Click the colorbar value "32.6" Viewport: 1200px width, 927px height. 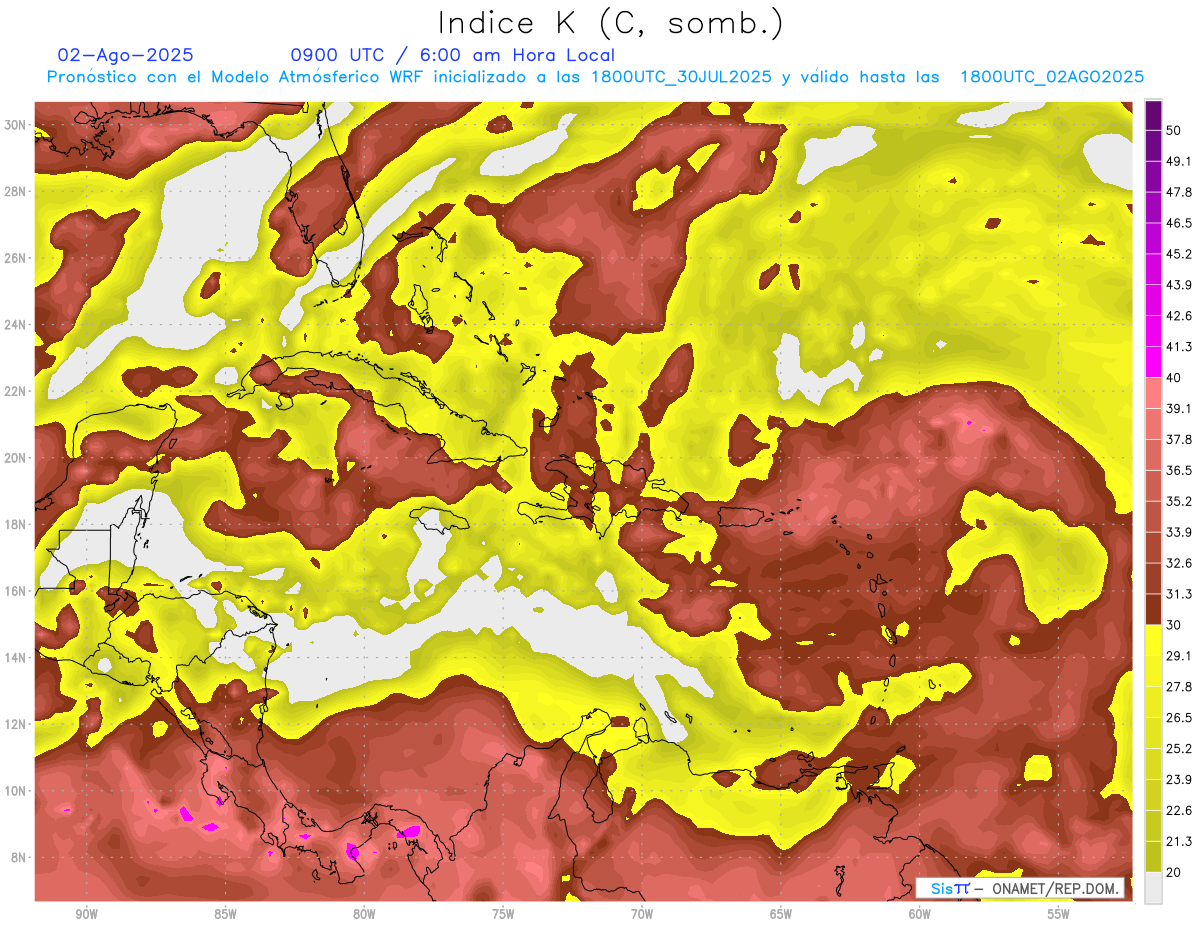point(1179,563)
